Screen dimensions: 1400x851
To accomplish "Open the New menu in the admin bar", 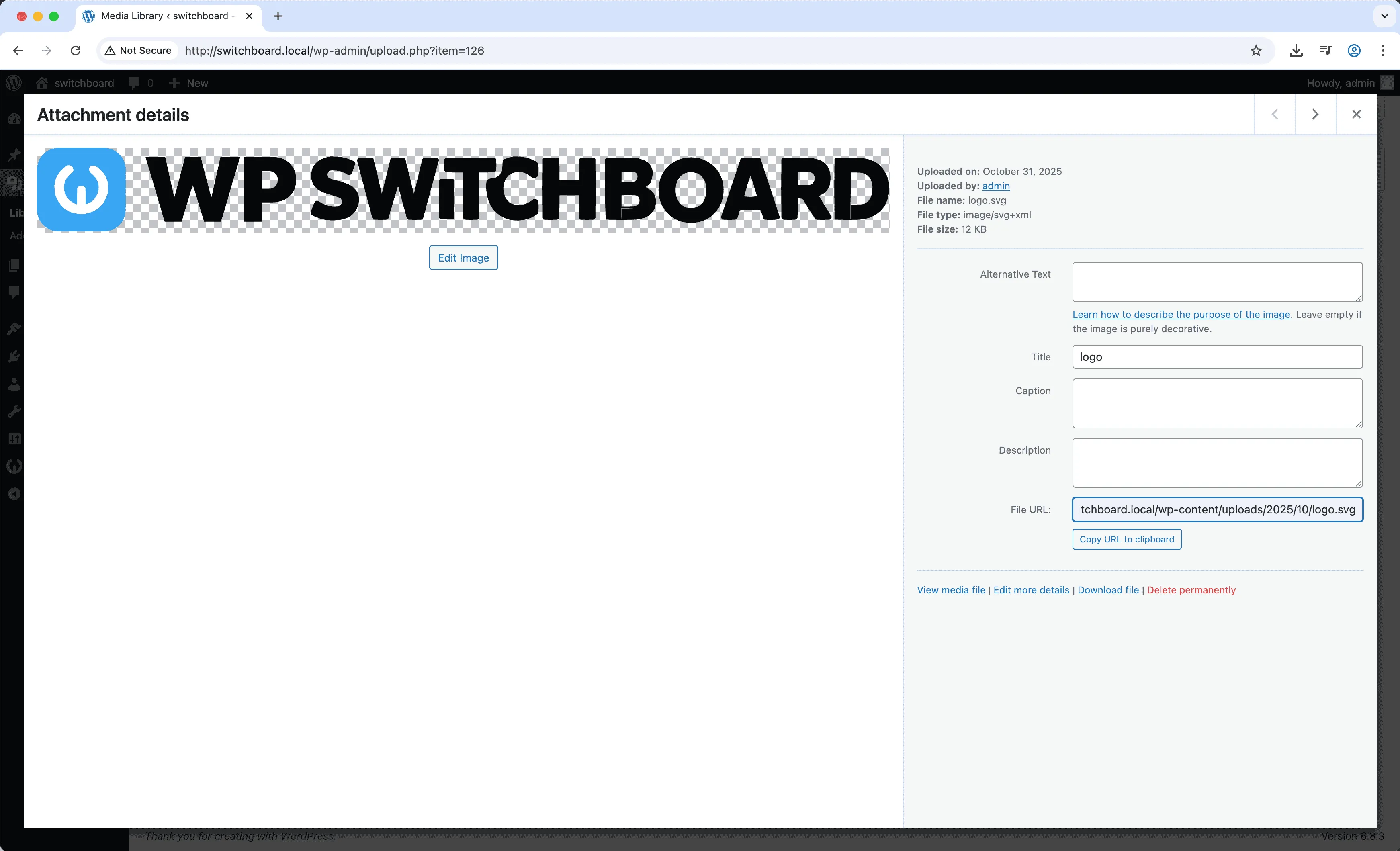I will click(x=188, y=83).
